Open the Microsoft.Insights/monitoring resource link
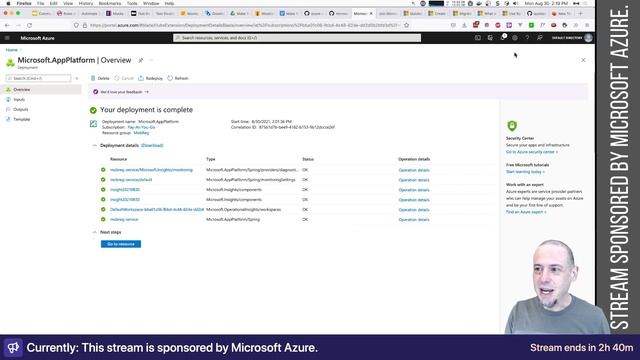The height and width of the screenshot is (360, 640). pyautogui.click(x=151, y=170)
